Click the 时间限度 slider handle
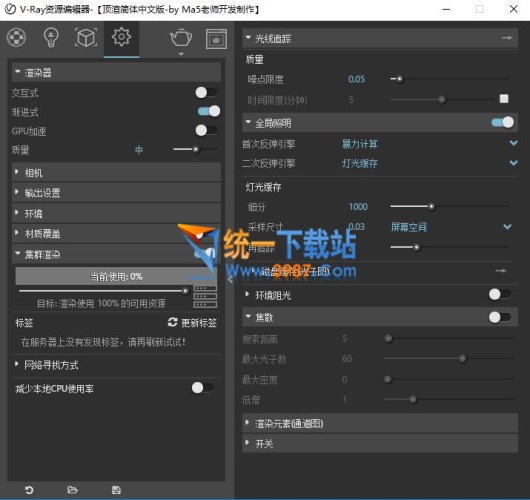530x500 pixels. coord(441,99)
